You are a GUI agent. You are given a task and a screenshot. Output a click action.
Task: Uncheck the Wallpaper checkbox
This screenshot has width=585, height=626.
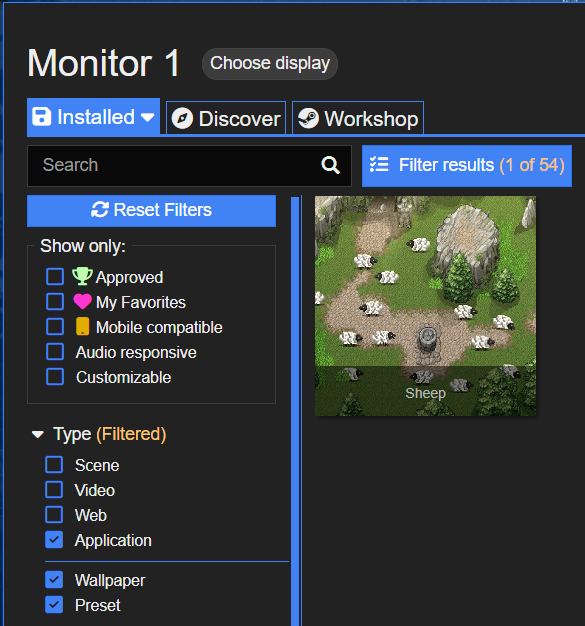54,580
